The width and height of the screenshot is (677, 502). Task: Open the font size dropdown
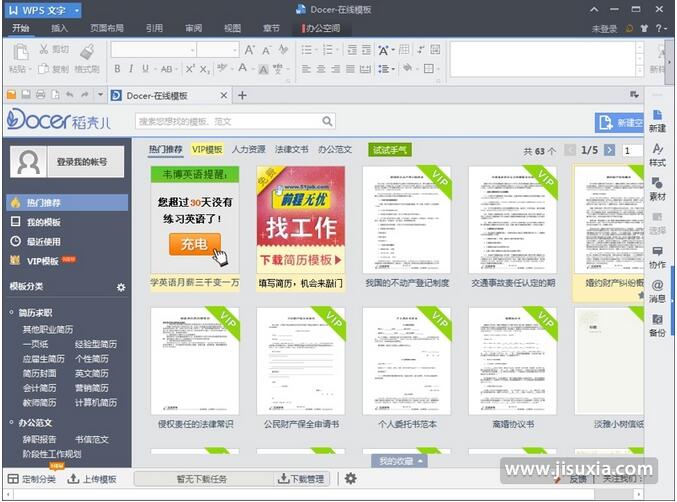[234, 50]
